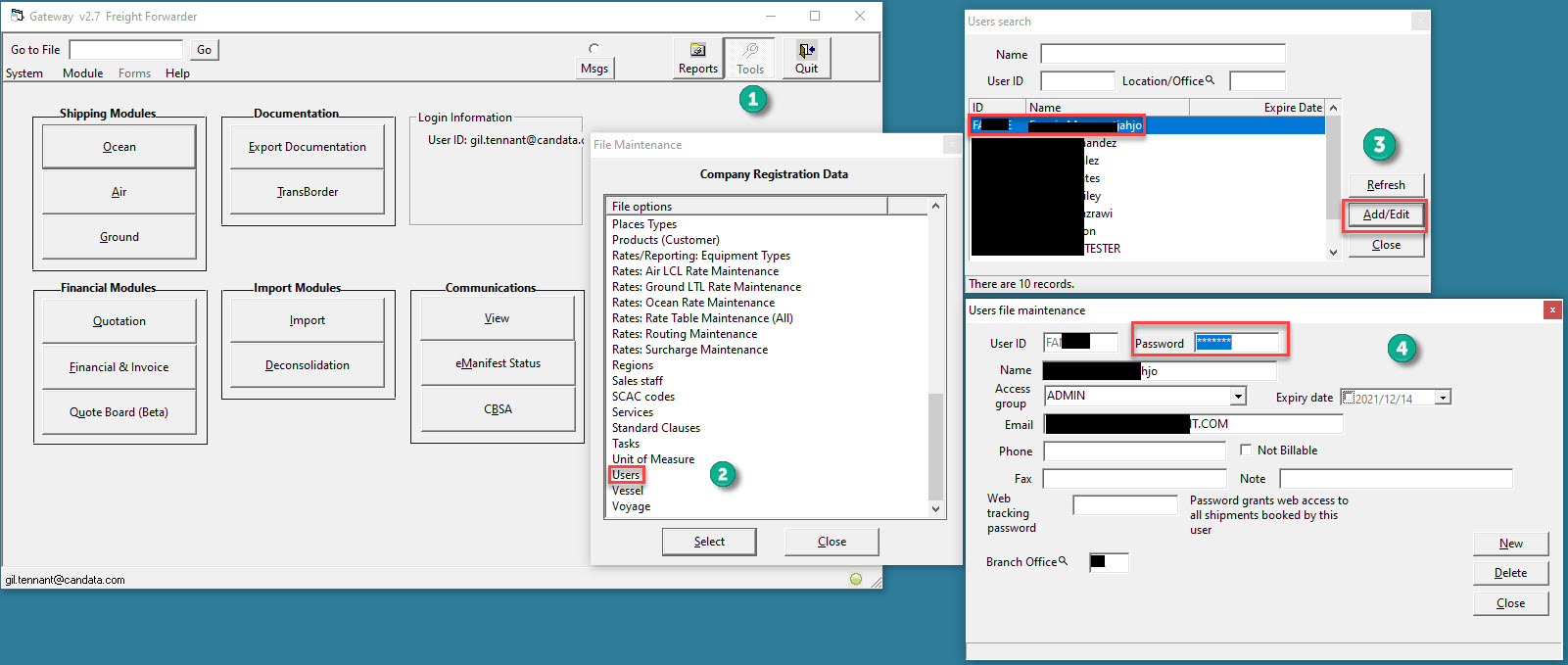Select Products (Customer) option
The width and height of the screenshot is (1568, 665).
666,240
